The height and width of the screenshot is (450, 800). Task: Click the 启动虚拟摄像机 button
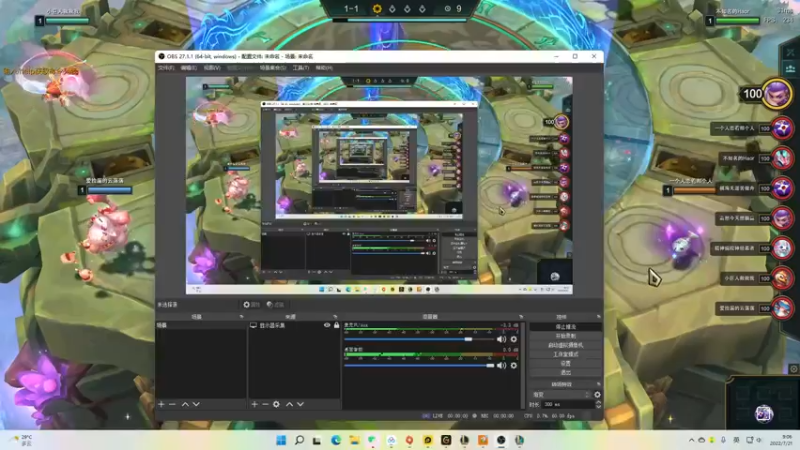(565, 345)
